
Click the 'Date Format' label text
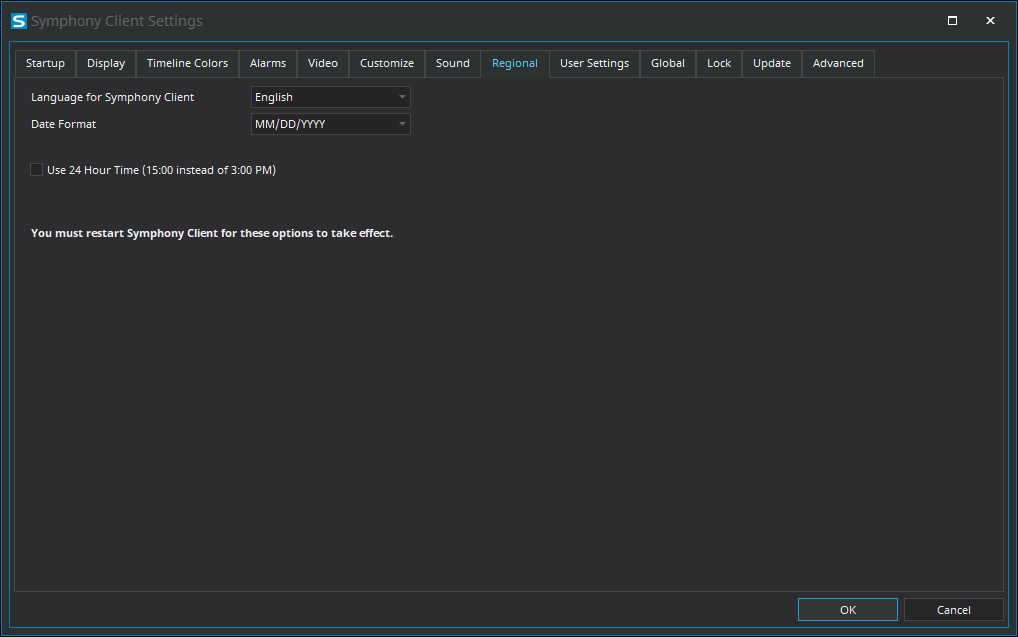point(64,124)
